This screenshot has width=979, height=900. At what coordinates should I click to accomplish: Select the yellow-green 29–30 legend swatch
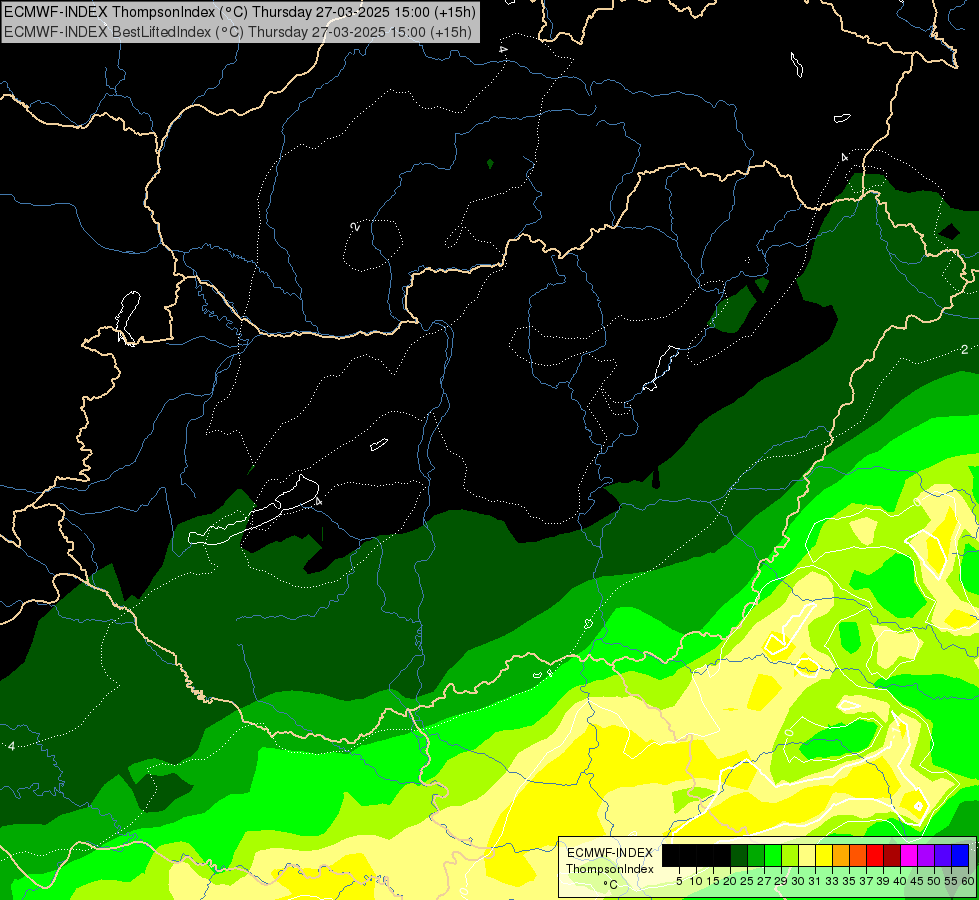[x=790, y=855]
